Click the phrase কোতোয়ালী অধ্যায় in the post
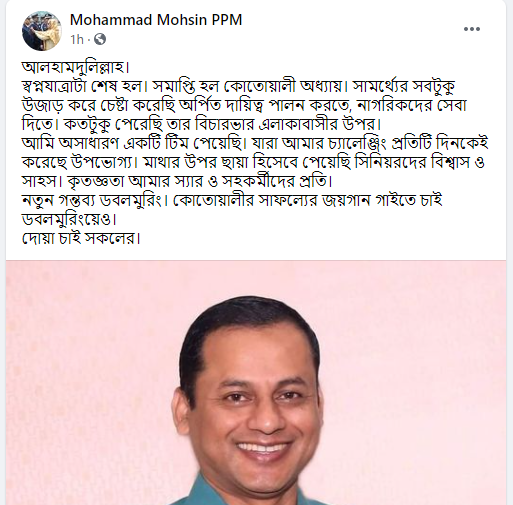 (x=283, y=87)
